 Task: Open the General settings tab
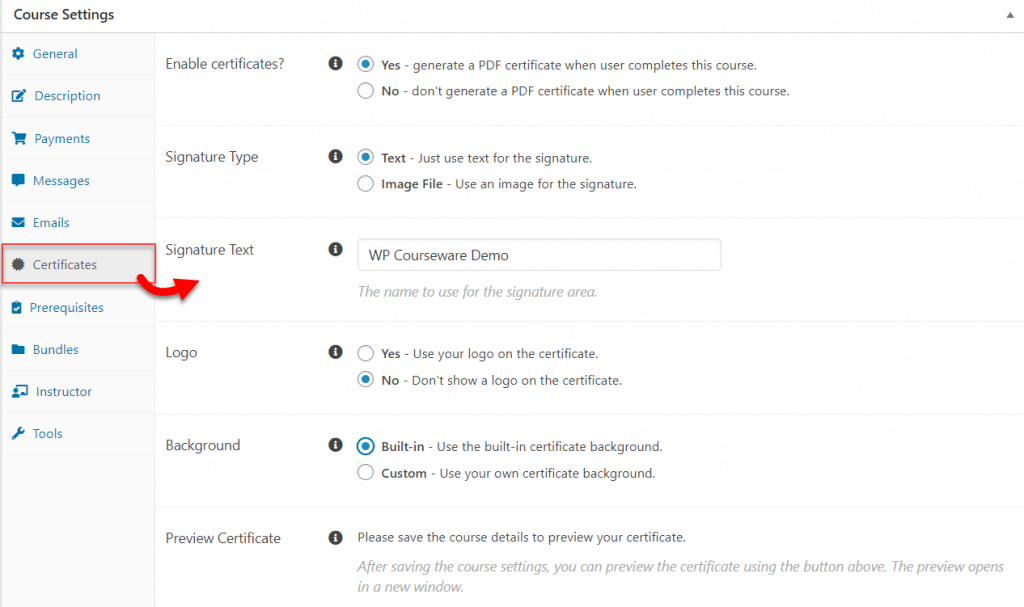(x=54, y=54)
